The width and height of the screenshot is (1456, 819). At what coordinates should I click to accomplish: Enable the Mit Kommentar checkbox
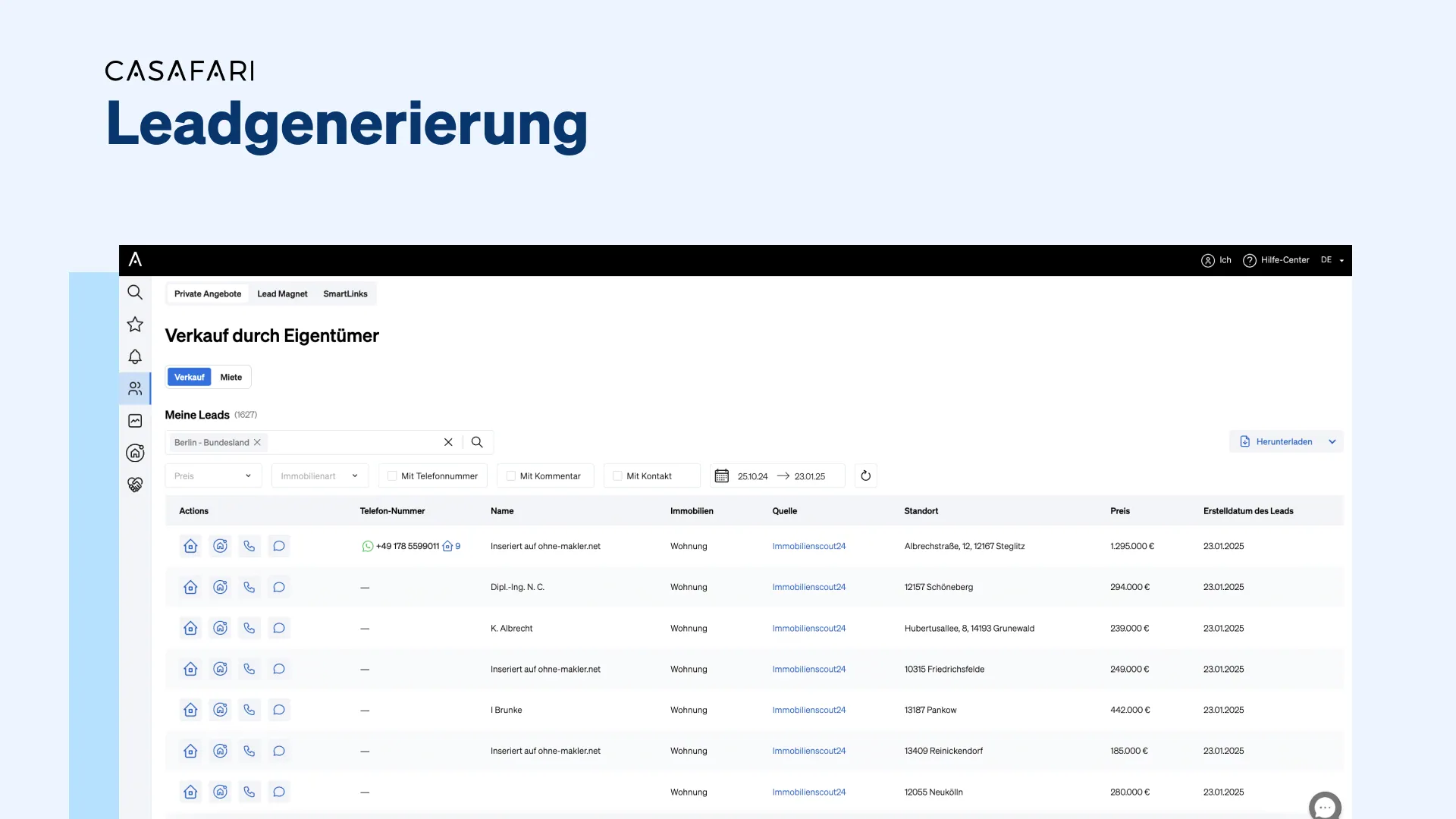(x=511, y=476)
